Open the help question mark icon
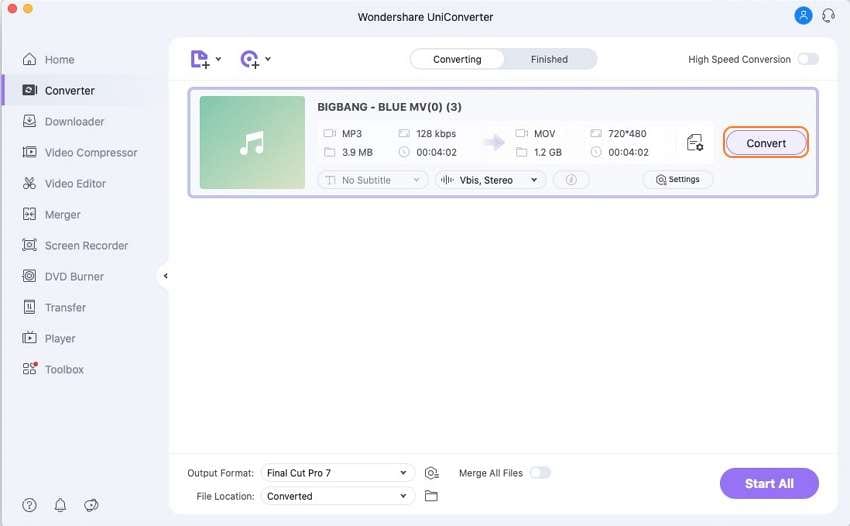 coord(29,505)
